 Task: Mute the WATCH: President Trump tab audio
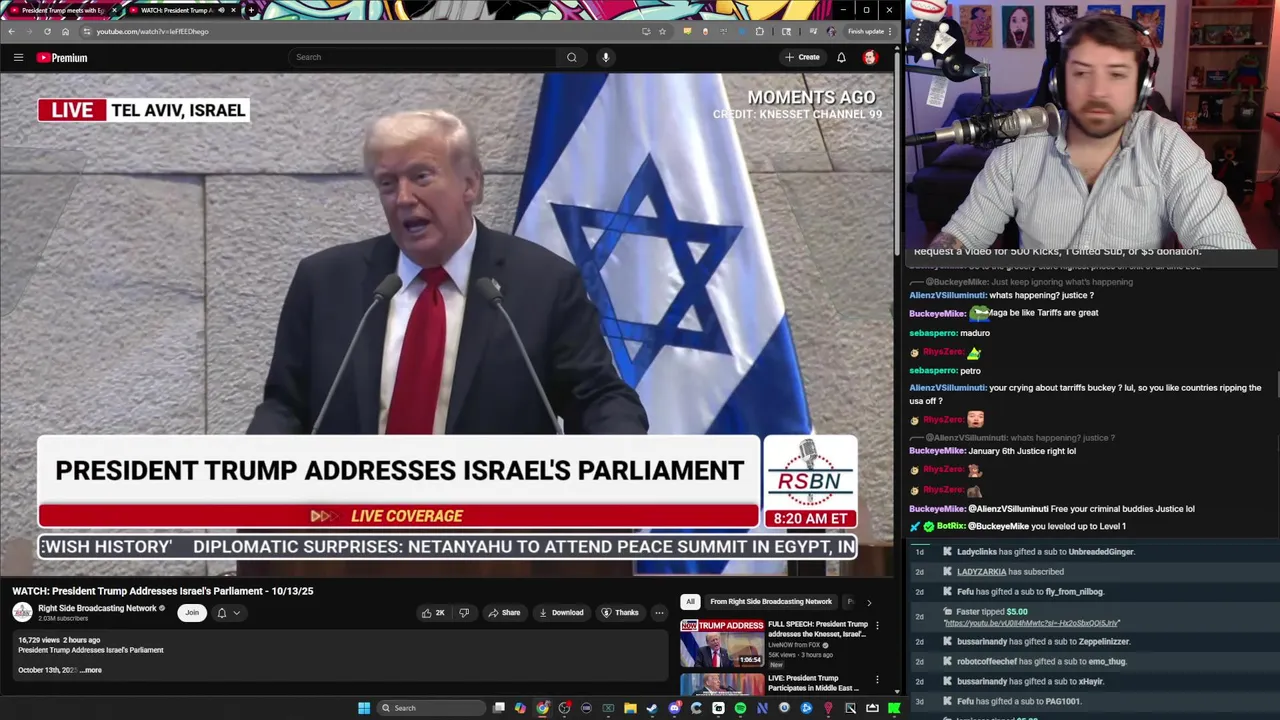click(221, 10)
